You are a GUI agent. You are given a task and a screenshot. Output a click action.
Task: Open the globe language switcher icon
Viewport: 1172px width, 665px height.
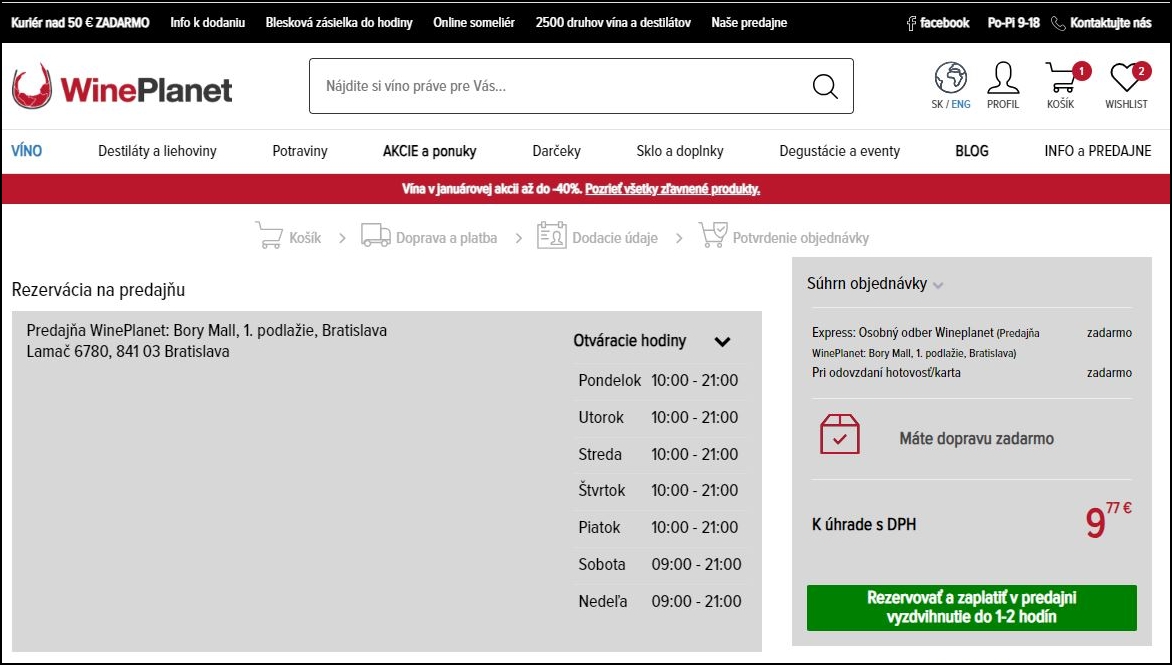click(950, 77)
